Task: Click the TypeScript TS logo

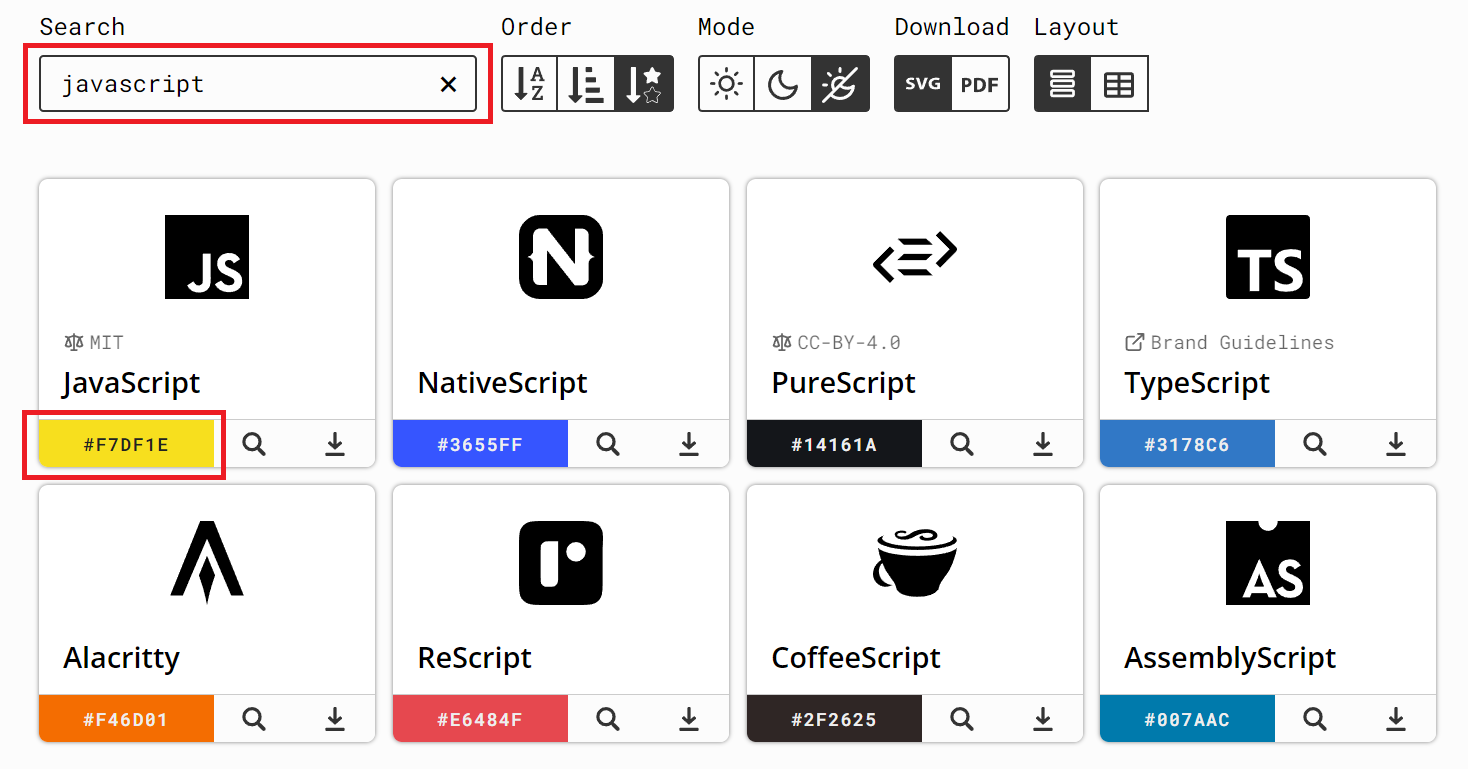Action: (1268, 257)
